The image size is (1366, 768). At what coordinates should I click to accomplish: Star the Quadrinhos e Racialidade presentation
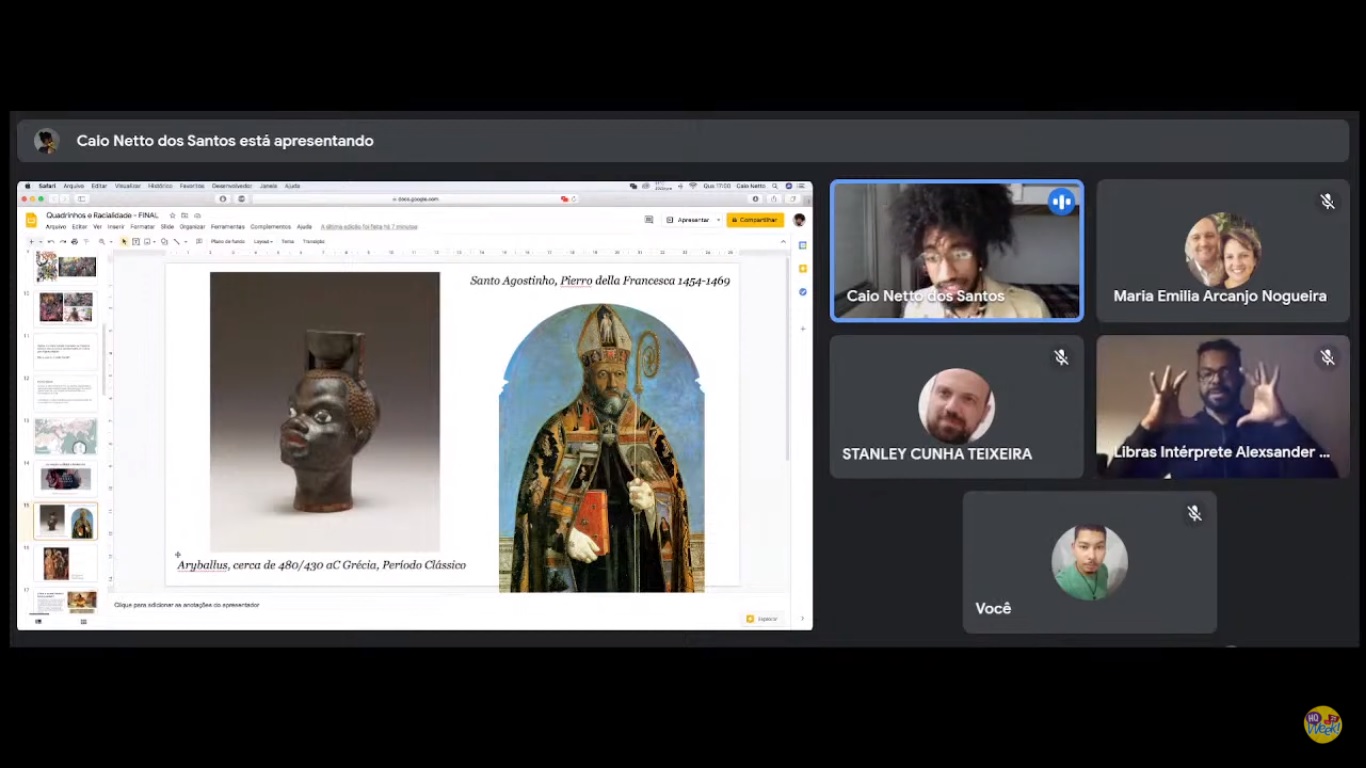tap(172, 215)
